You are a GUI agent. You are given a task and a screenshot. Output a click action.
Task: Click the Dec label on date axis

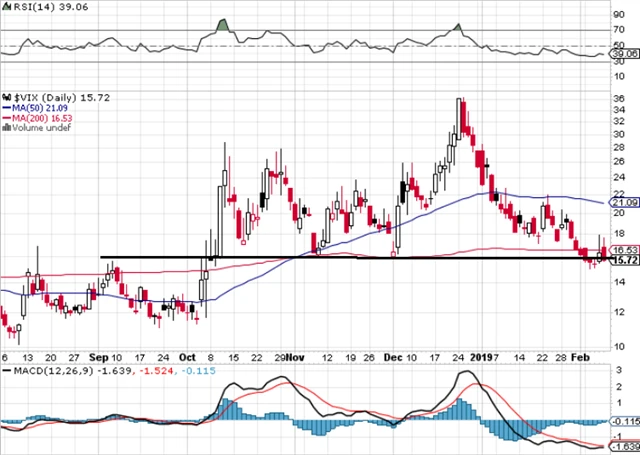392,357
